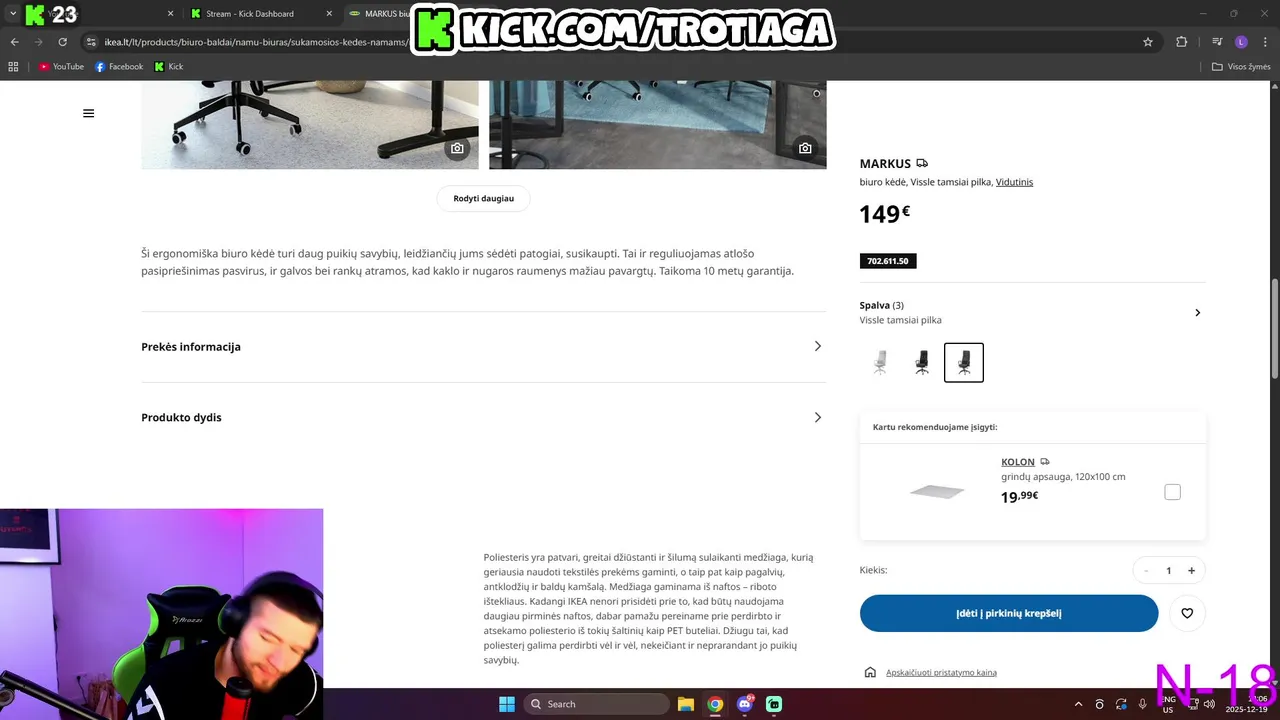Open the IKEA hamburger menu
This screenshot has width=1280, height=720.
(88, 113)
